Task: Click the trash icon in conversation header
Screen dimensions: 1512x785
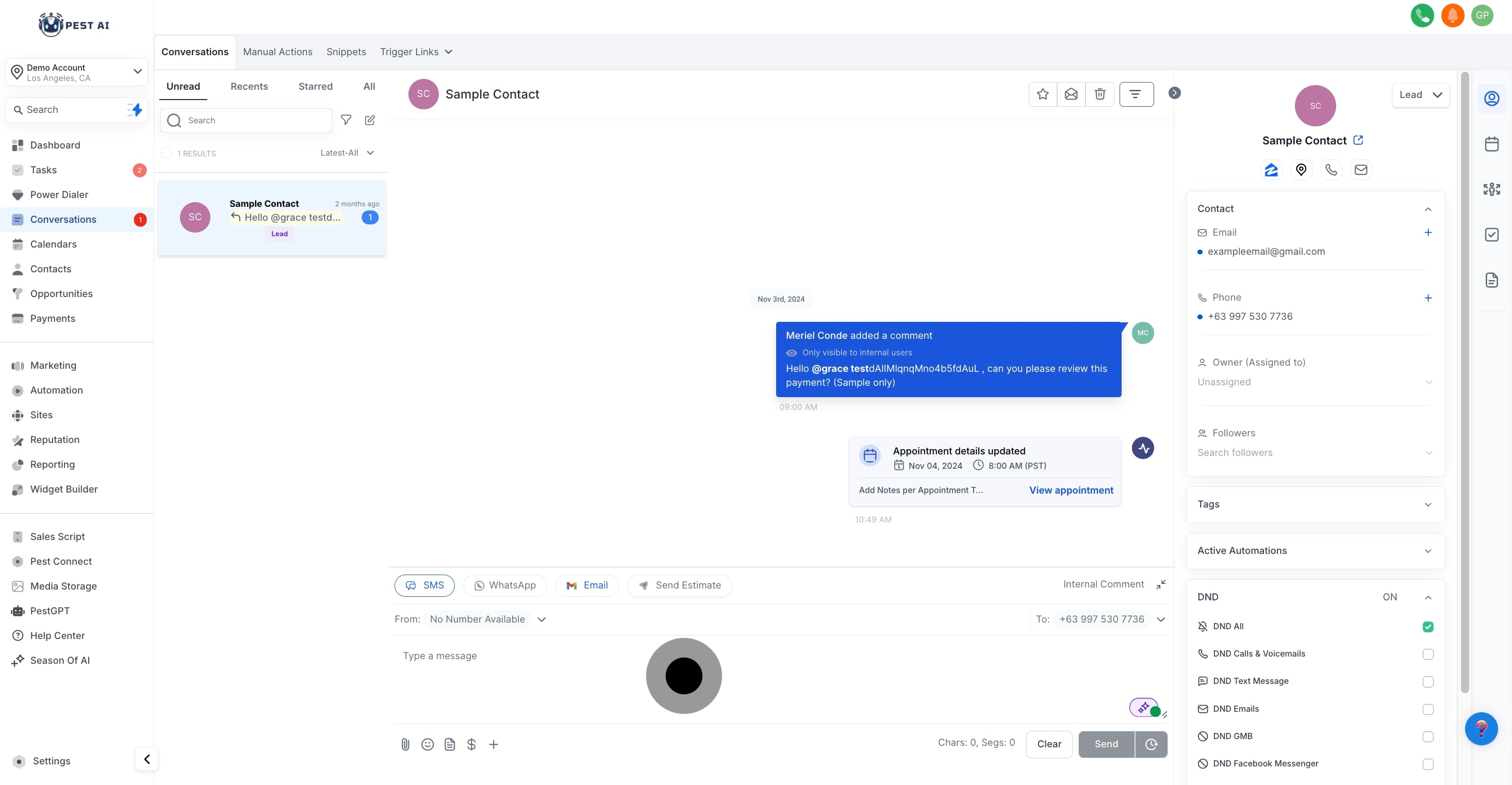Action: 1099,94
